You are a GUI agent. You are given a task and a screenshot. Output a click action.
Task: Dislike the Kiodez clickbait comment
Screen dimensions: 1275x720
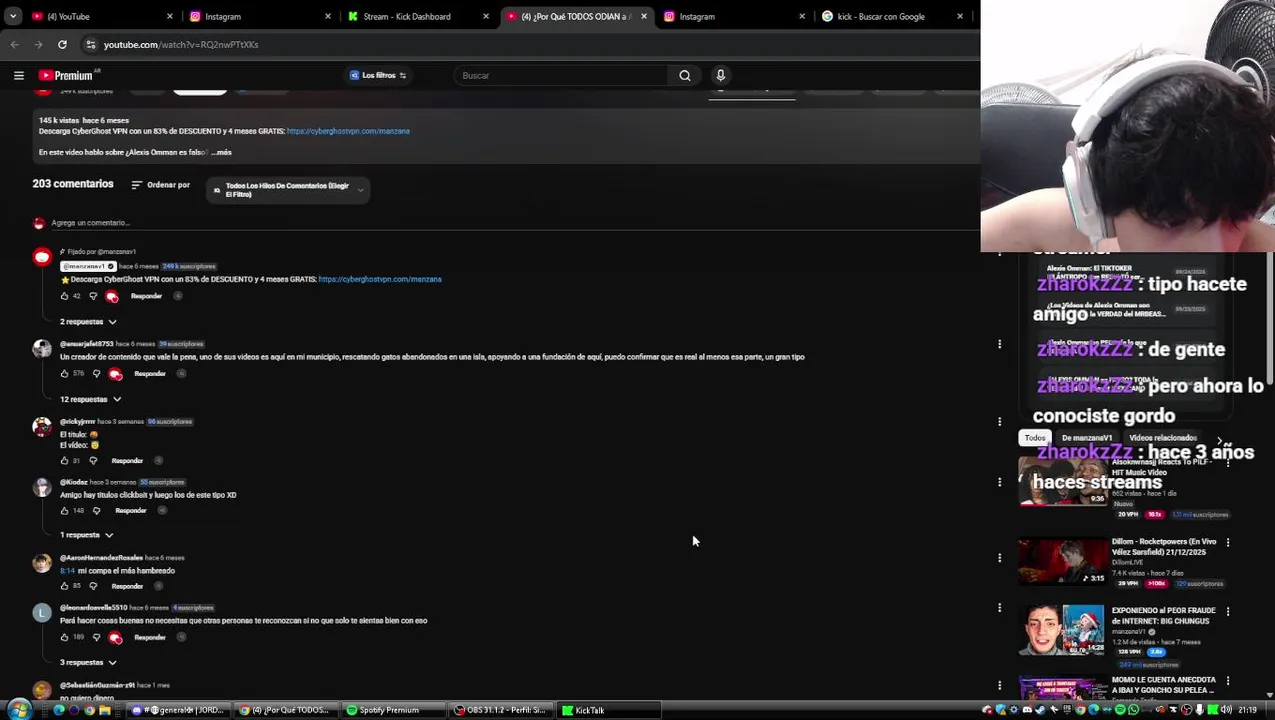[x=96, y=511]
